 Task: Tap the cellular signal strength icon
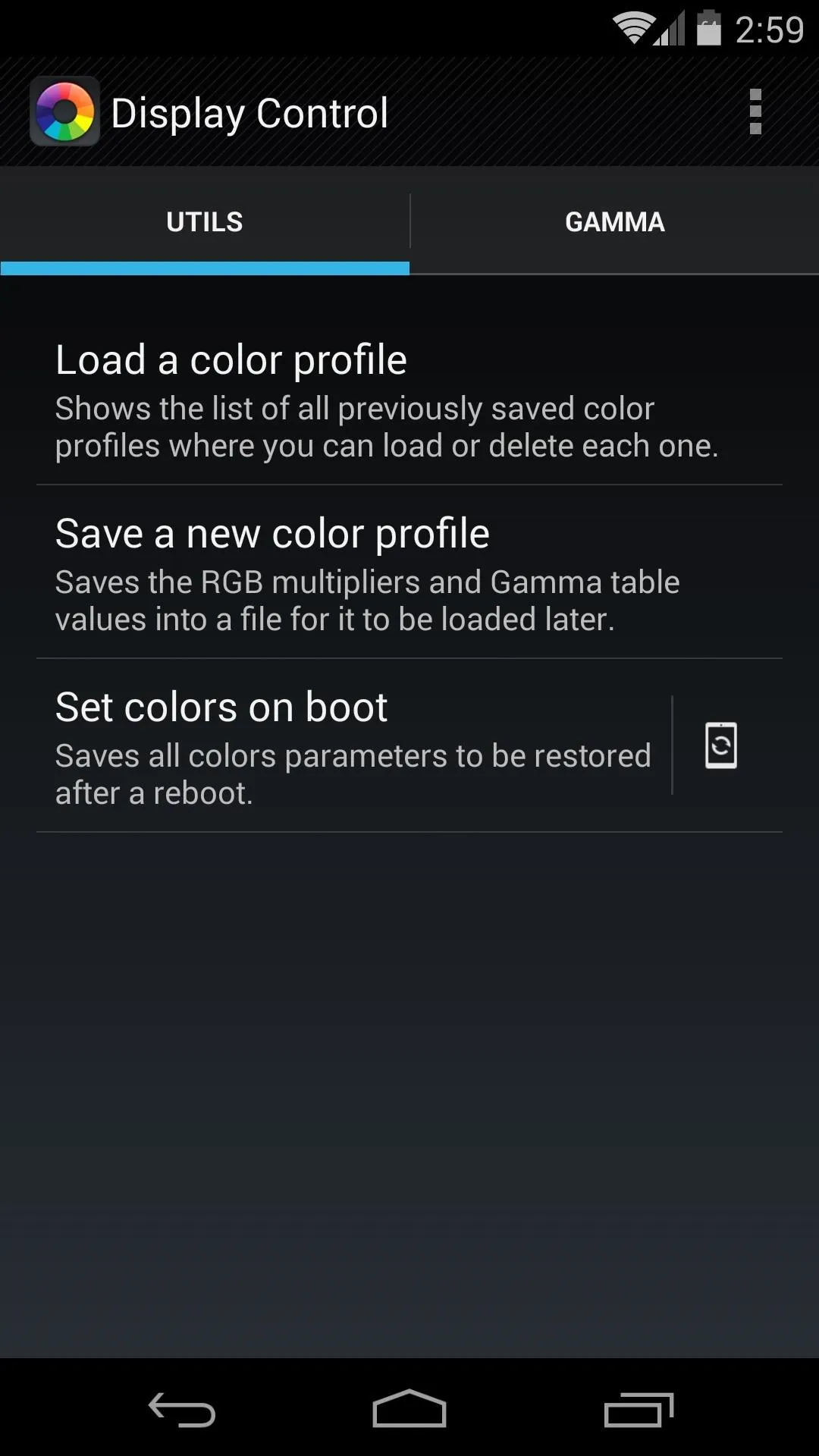click(670, 29)
